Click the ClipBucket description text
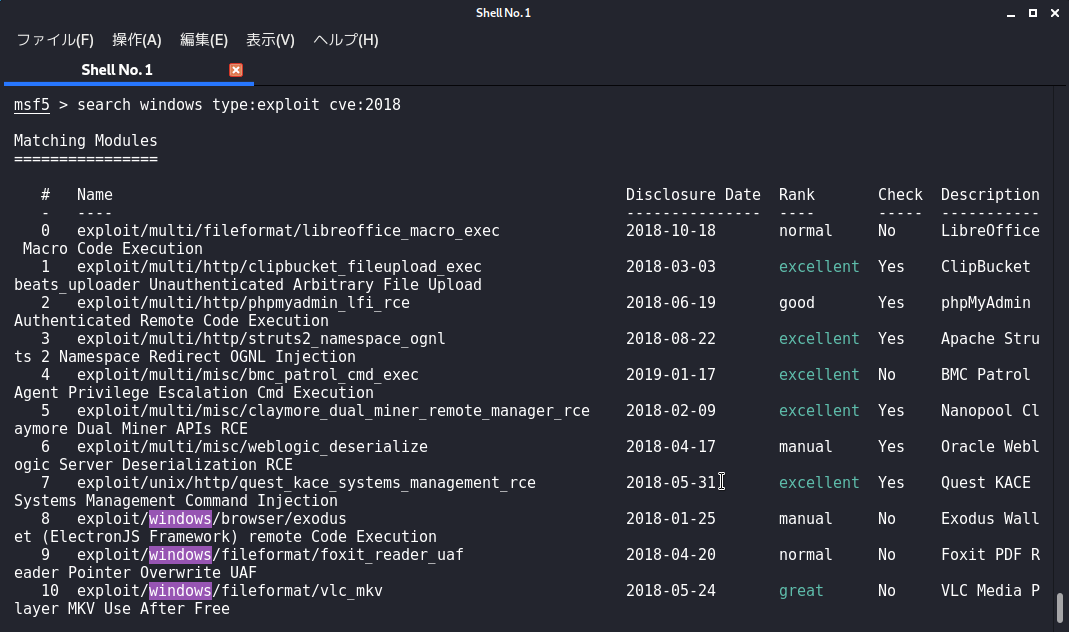Image resolution: width=1069 pixels, height=632 pixels. coord(986,267)
